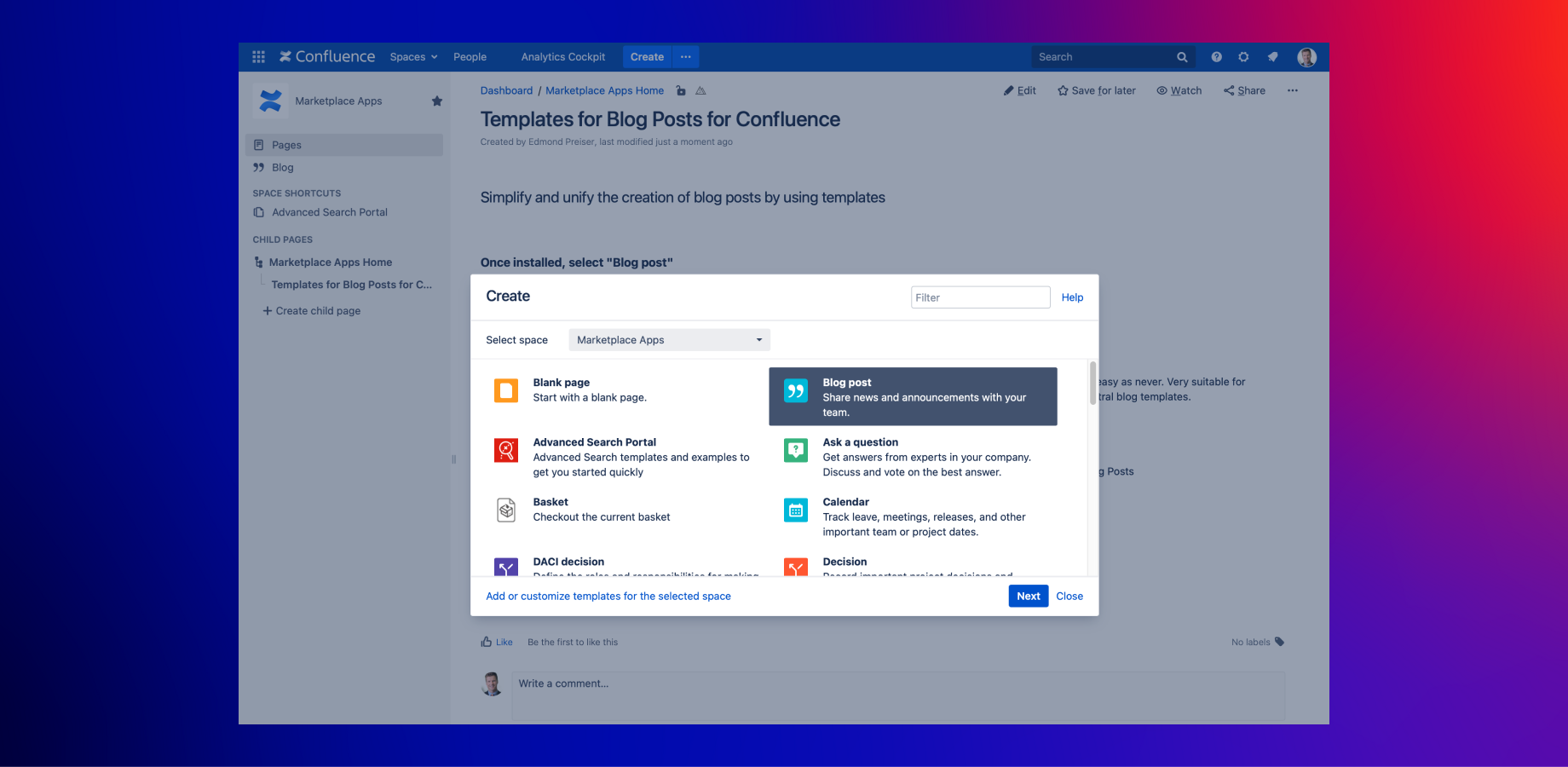Click the search magnifier icon
1568x767 pixels.
point(1182,57)
